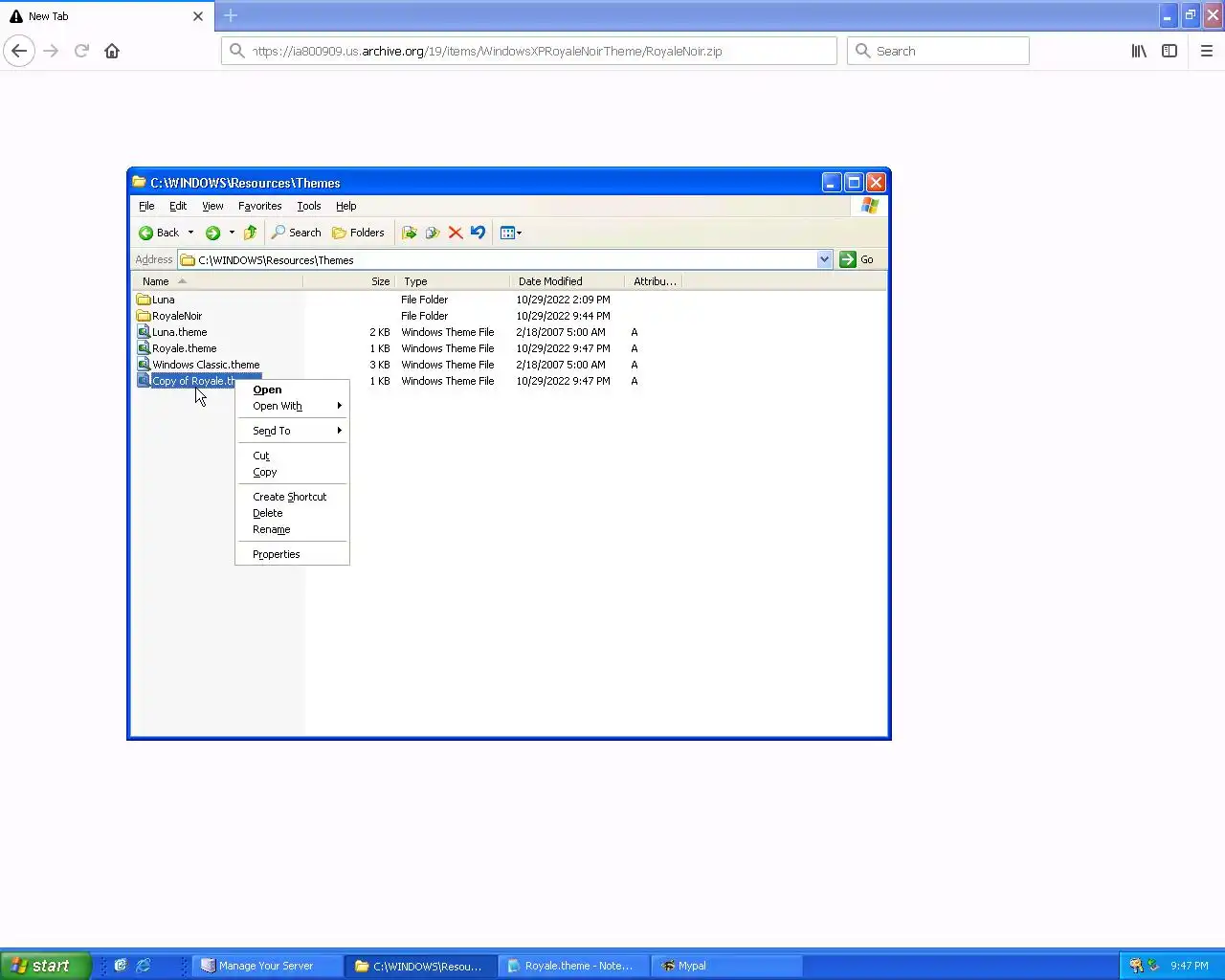This screenshot has width=1225, height=980.
Task: Go back with the Explorer Back arrow
Action: 159,233
